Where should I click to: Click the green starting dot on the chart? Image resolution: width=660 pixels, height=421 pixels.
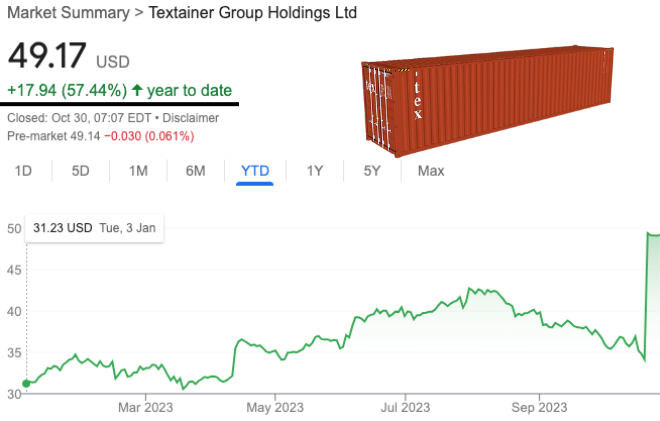tap(26, 382)
